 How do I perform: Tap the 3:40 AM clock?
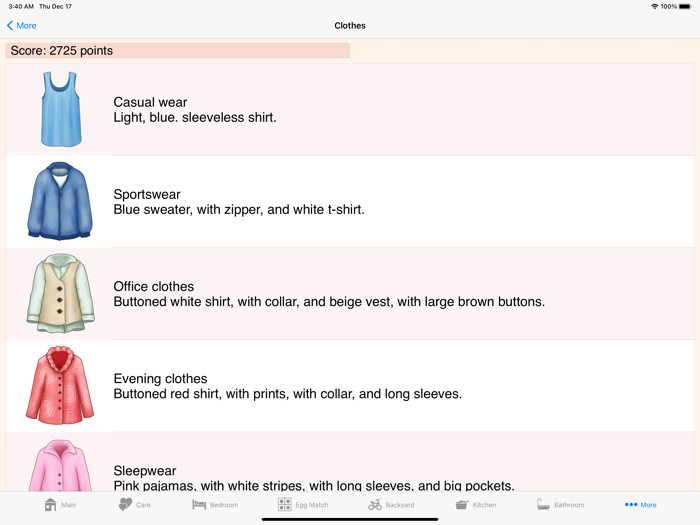pos(21,6)
